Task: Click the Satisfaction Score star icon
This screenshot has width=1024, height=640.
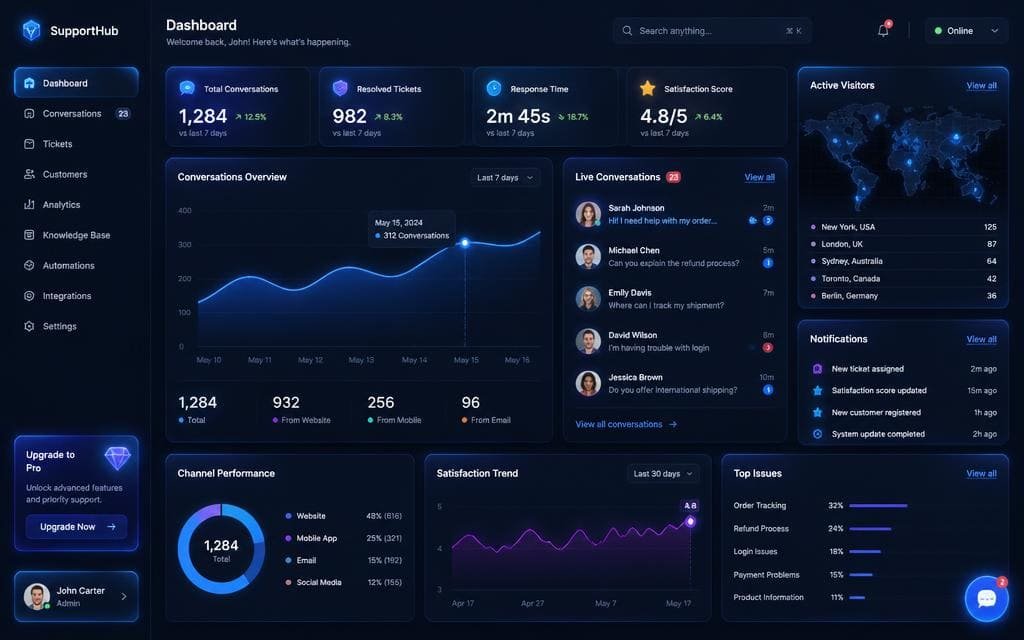Action: click(x=647, y=88)
